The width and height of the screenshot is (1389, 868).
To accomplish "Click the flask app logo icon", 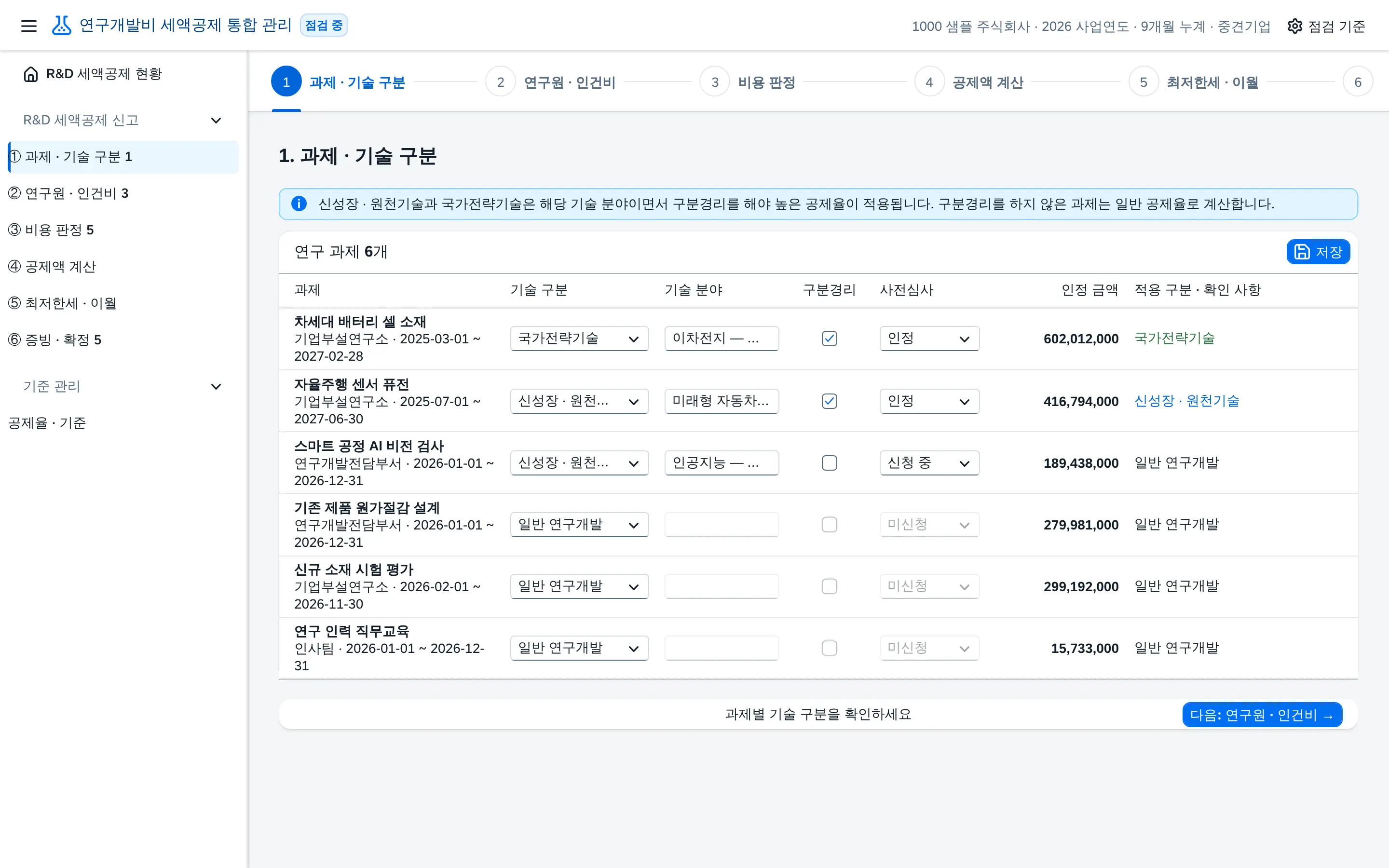I will click(61, 25).
